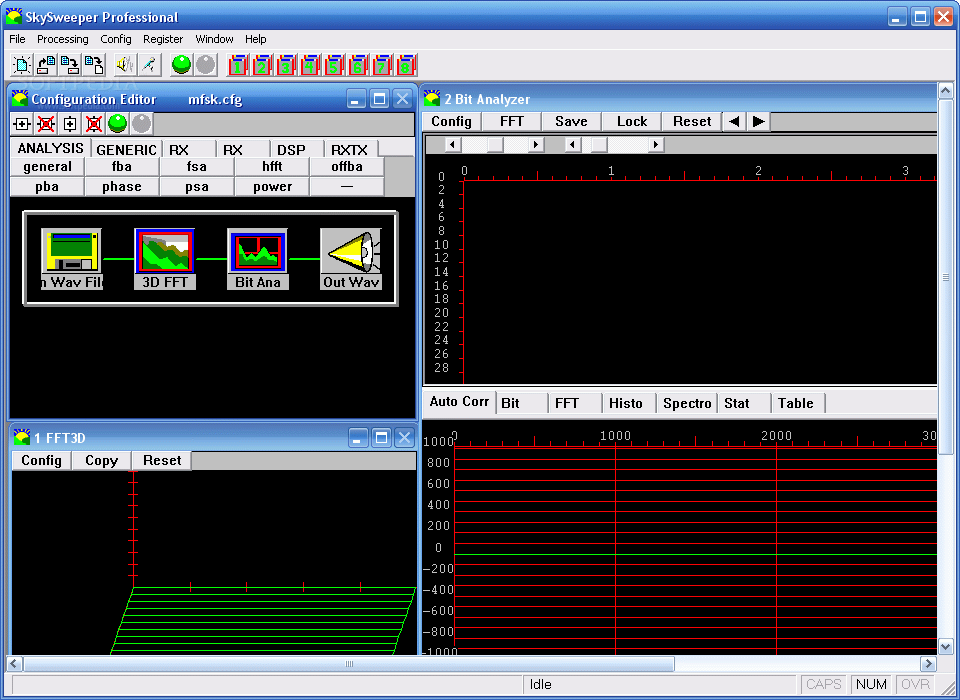Click the vertical scrollbar down arrow at right
The image size is (960, 700).
tap(945, 646)
